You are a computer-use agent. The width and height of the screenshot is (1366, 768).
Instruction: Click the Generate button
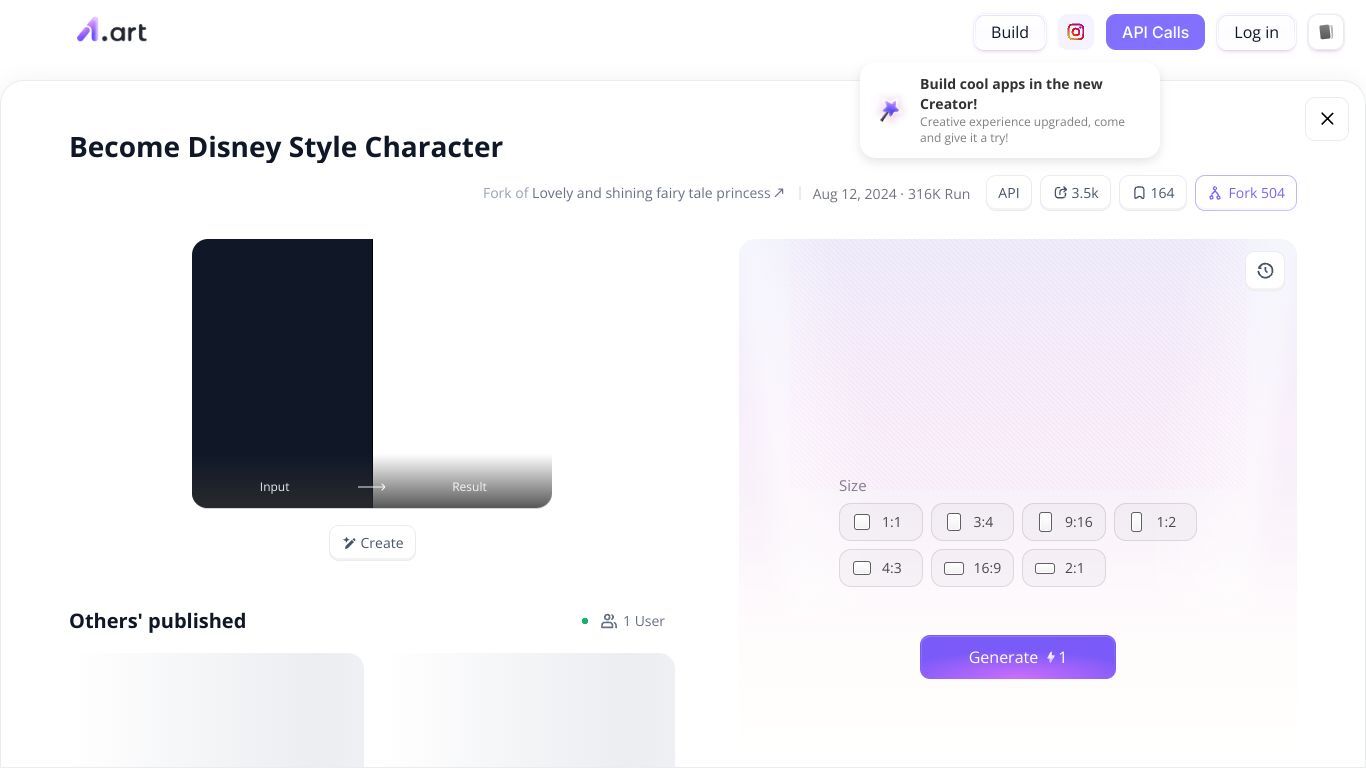[1018, 657]
